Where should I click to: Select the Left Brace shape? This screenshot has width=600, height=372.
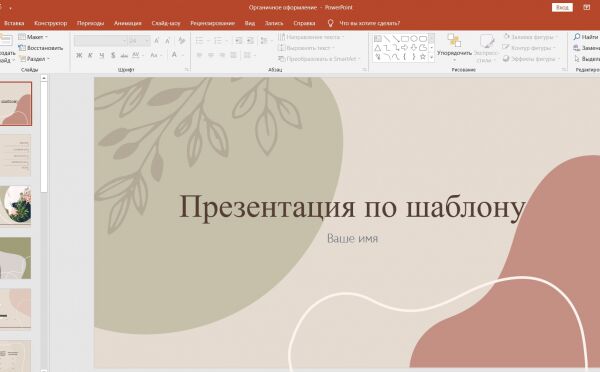pyautogui.click(x=405, y=57)
